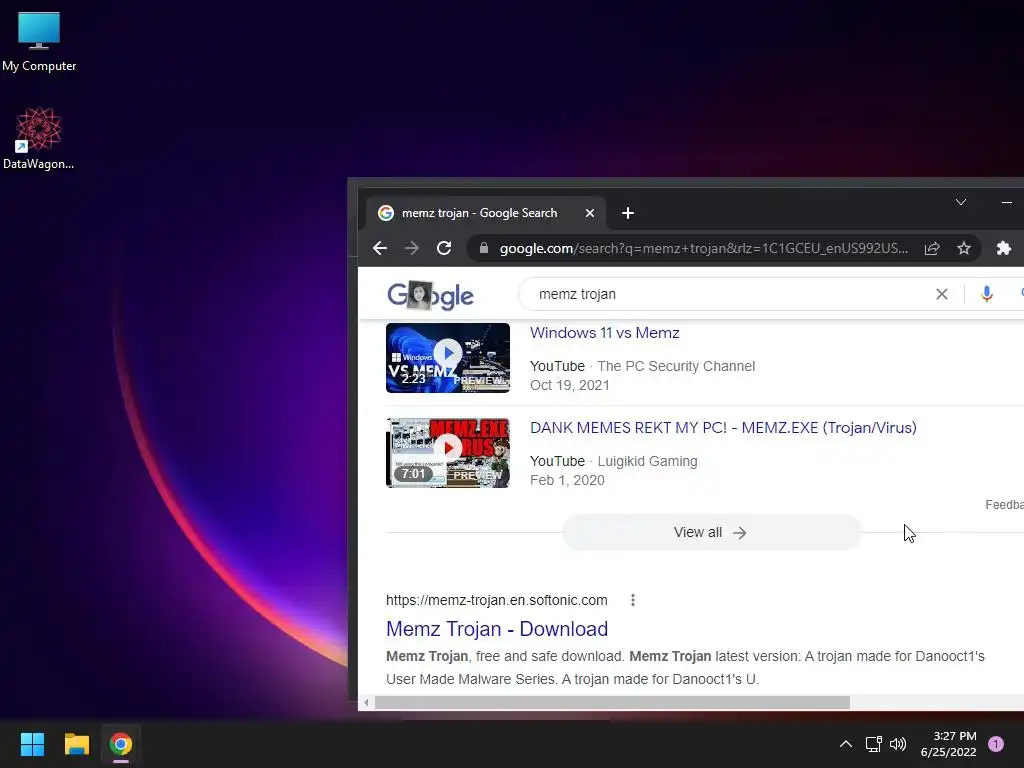Open volume control tray icon
The height and width of the screenshot is (768, 1024).
pyautogui.click(x=898, y=744)
